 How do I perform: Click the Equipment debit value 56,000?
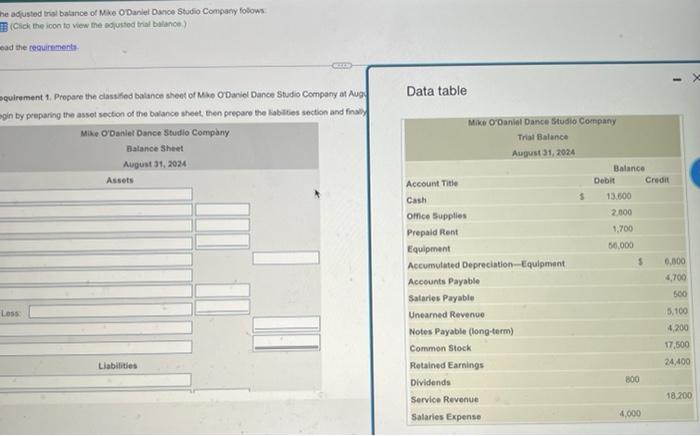click(x=621, y=245)
